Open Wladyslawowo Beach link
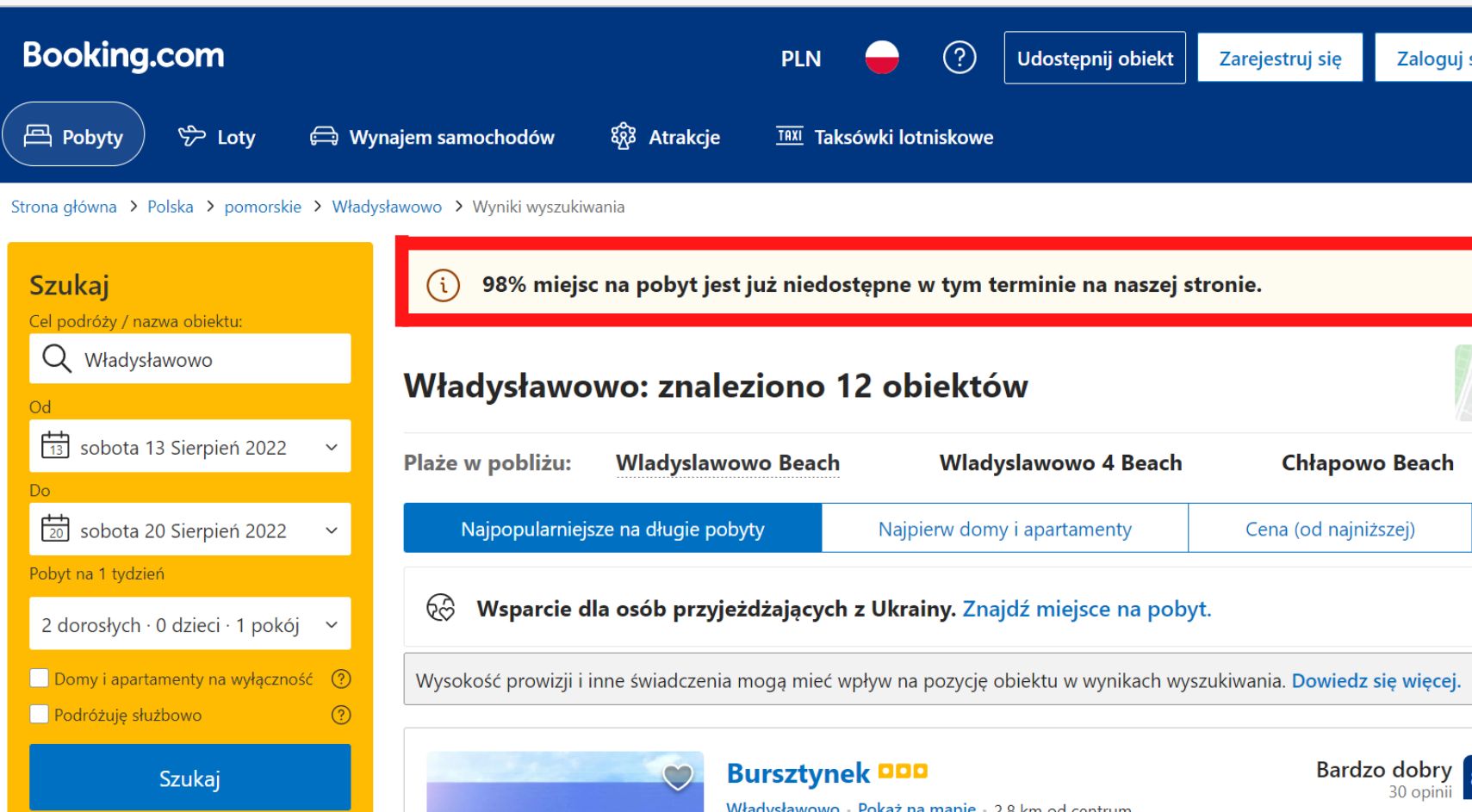 coord(728,463)
